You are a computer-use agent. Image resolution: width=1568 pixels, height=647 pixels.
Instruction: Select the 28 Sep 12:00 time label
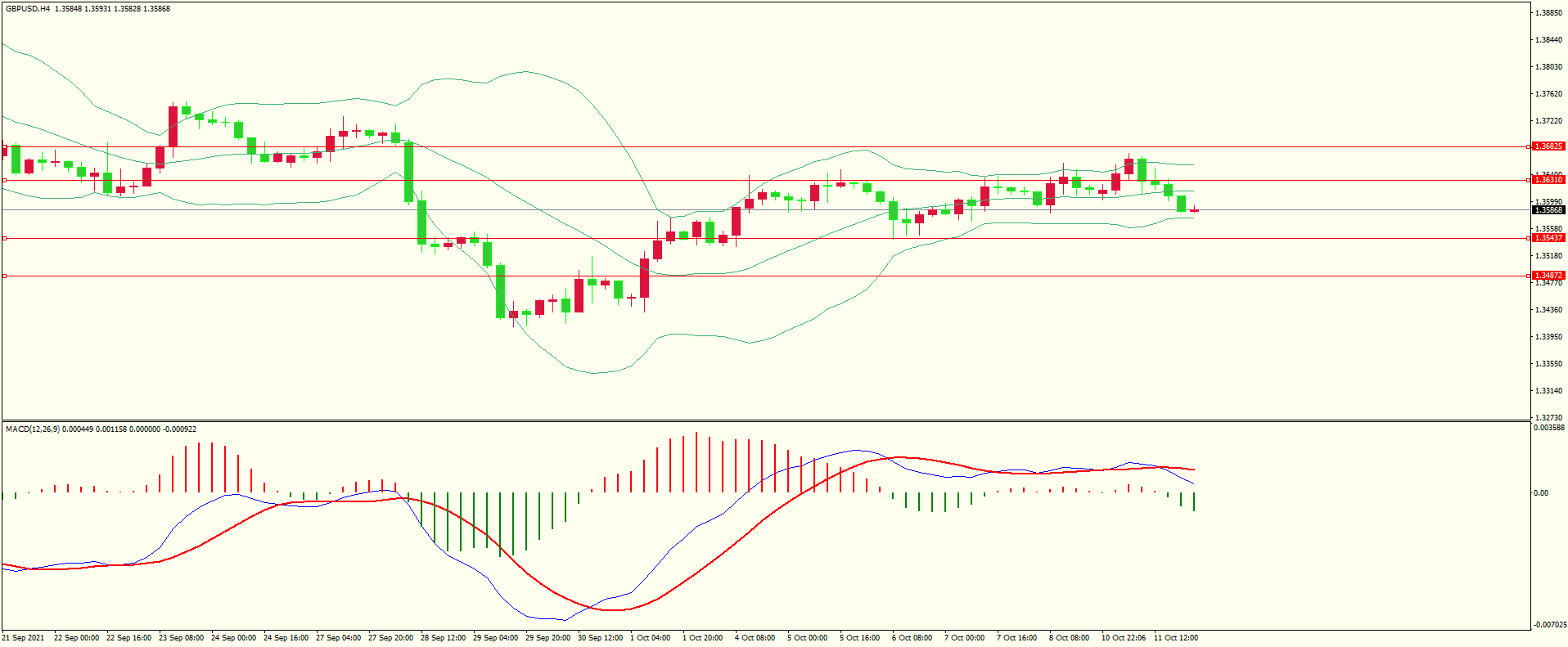tap(443, 638)
